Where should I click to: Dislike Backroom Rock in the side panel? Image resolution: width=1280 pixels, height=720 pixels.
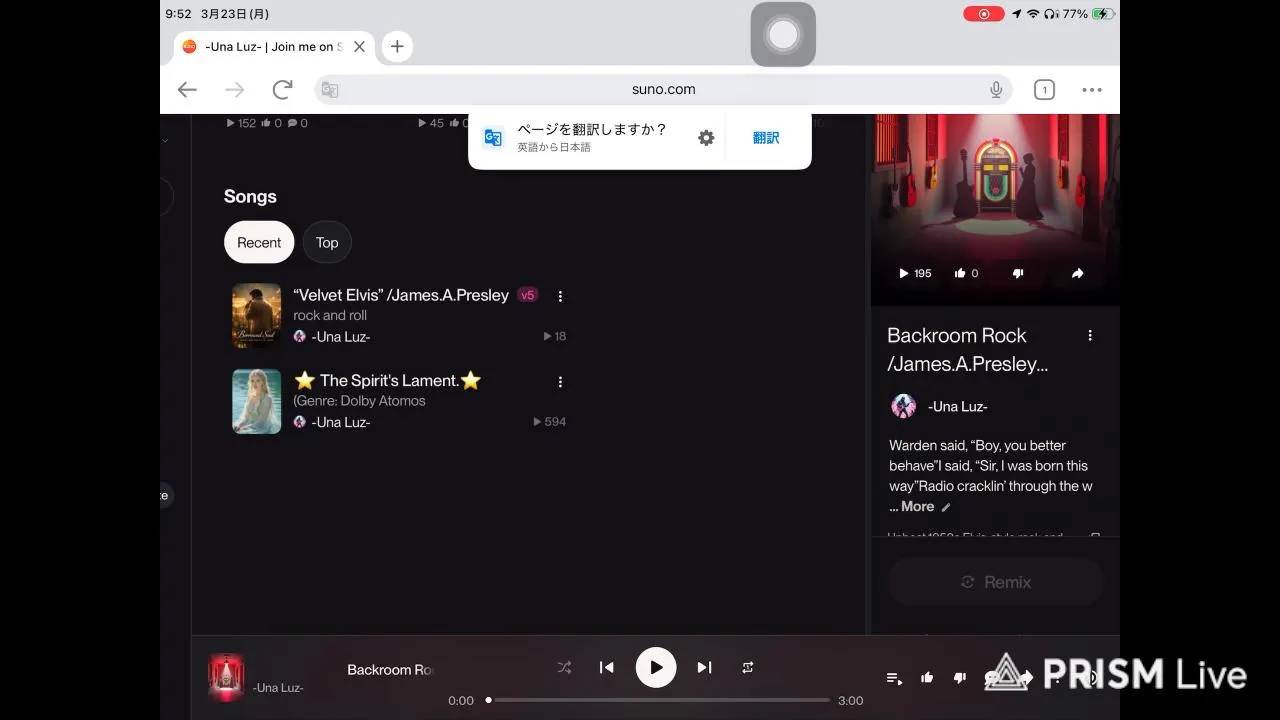(1018, 273)
